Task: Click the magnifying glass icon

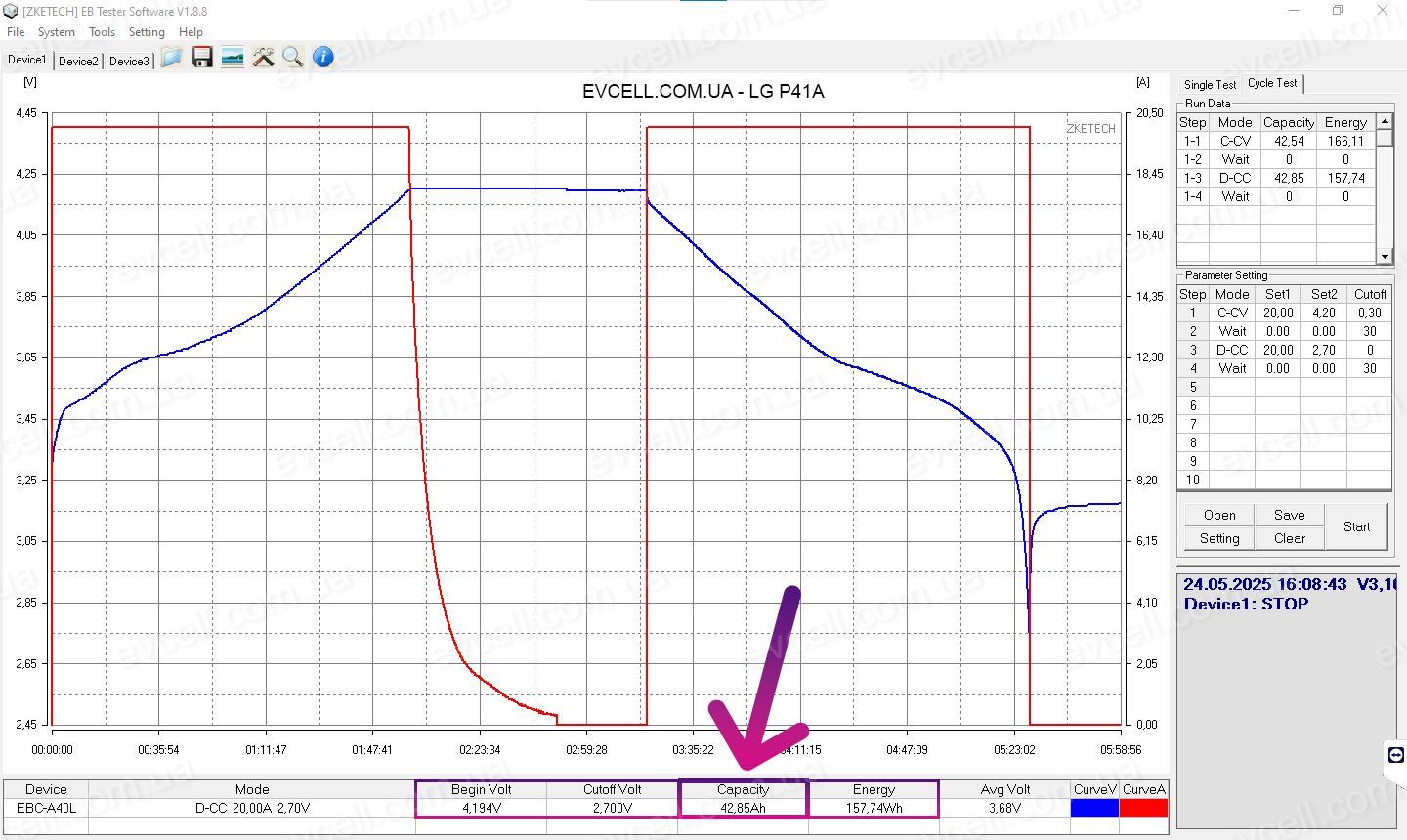Action: click(292, 58)
